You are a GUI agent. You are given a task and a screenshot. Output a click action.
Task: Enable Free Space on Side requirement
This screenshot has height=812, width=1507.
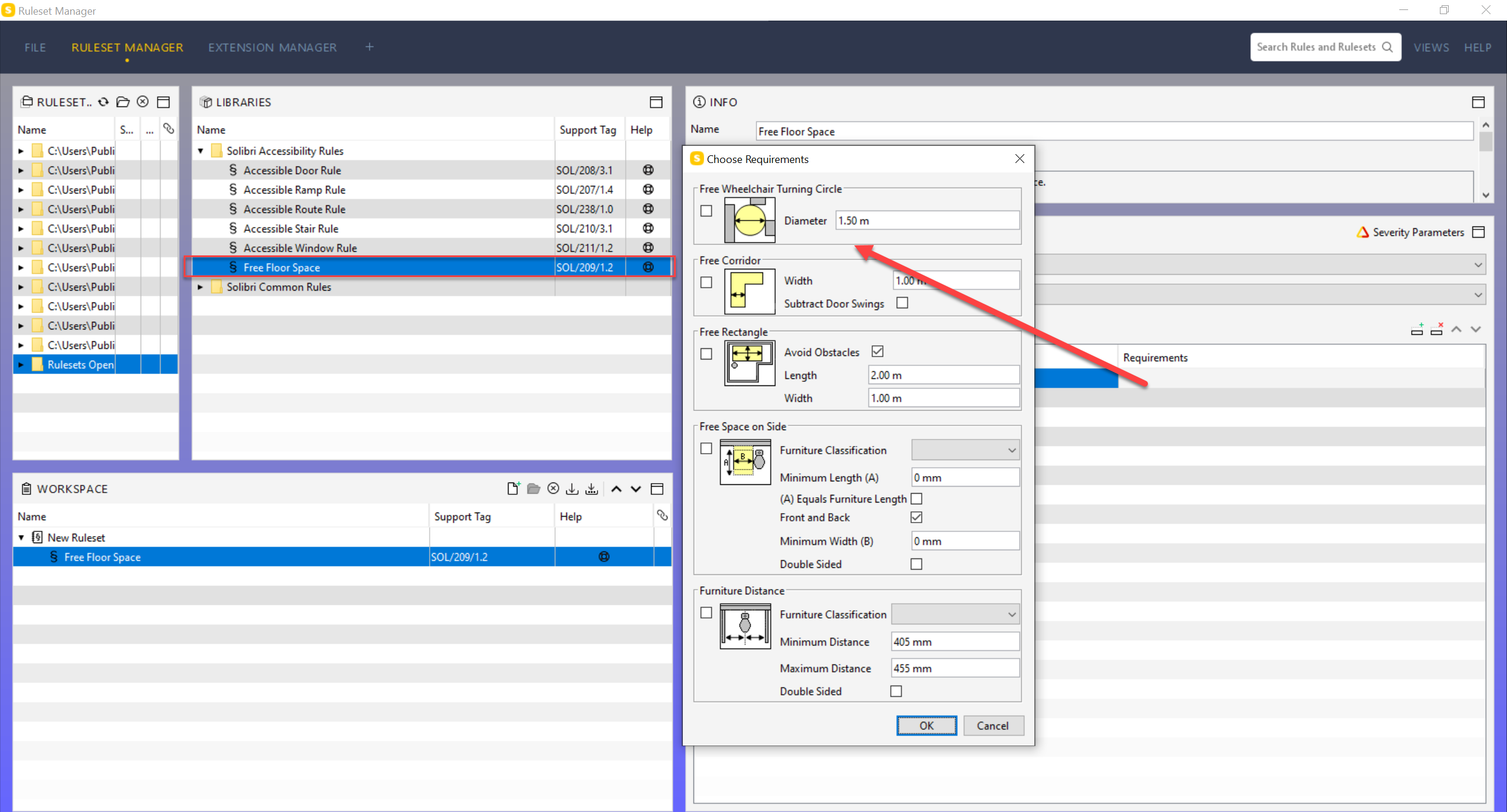[x=706, y=448]
